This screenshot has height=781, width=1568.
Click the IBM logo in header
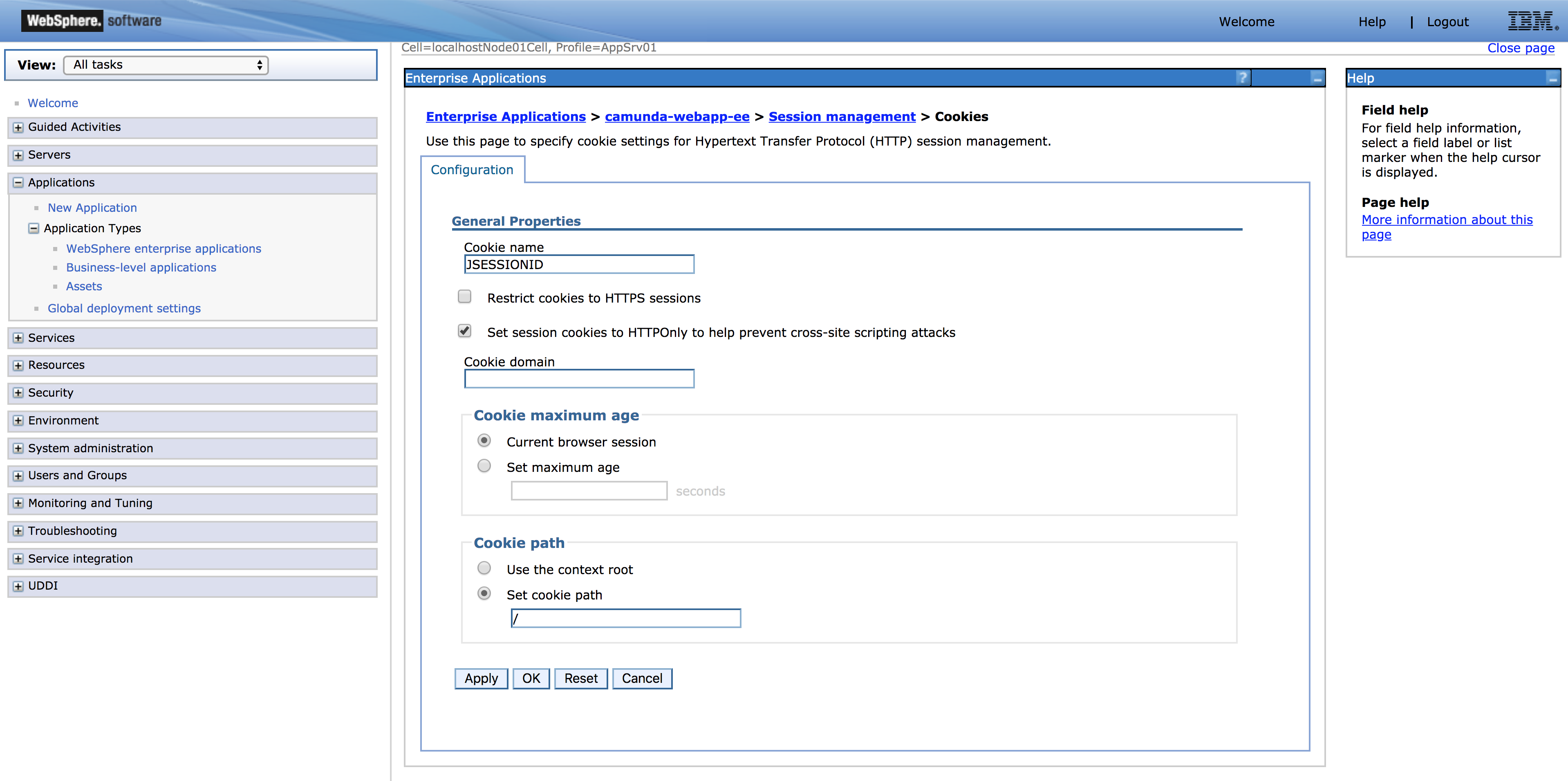coord(1532,21)
